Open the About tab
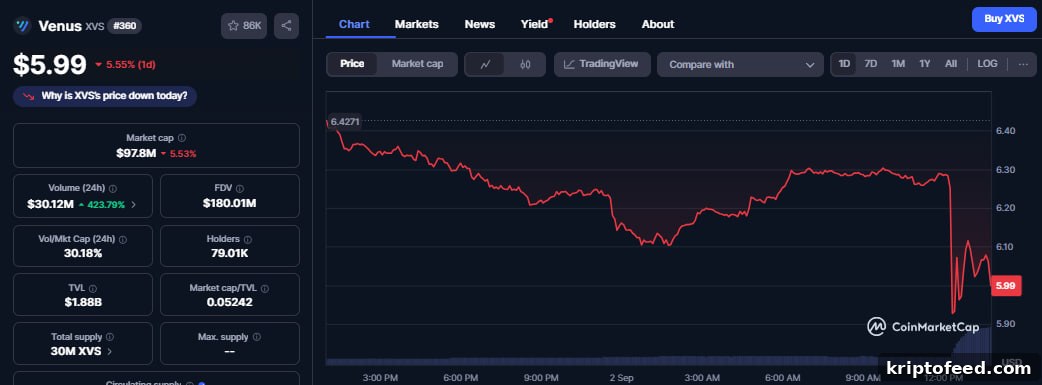Image resolution: width=1042 pixels, height=385 pixels. coord(658,24)
